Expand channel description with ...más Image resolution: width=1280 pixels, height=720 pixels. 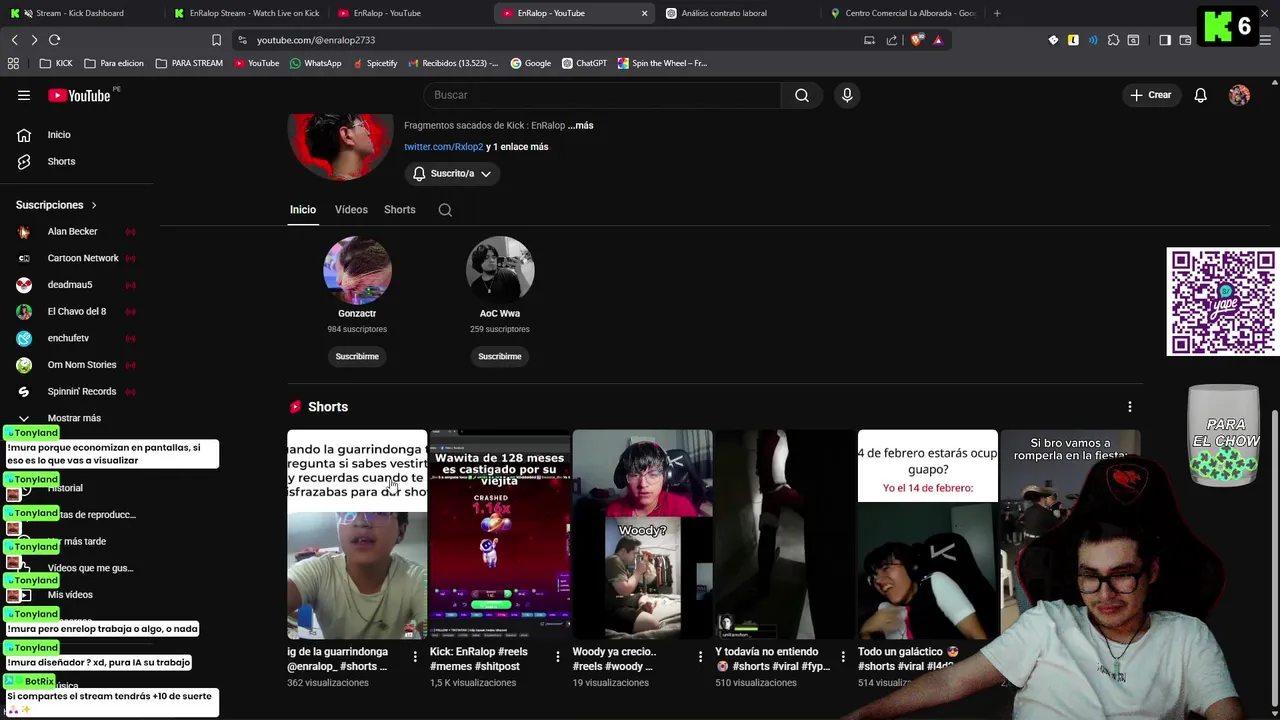pyautogui.click(x=580, y=125)
